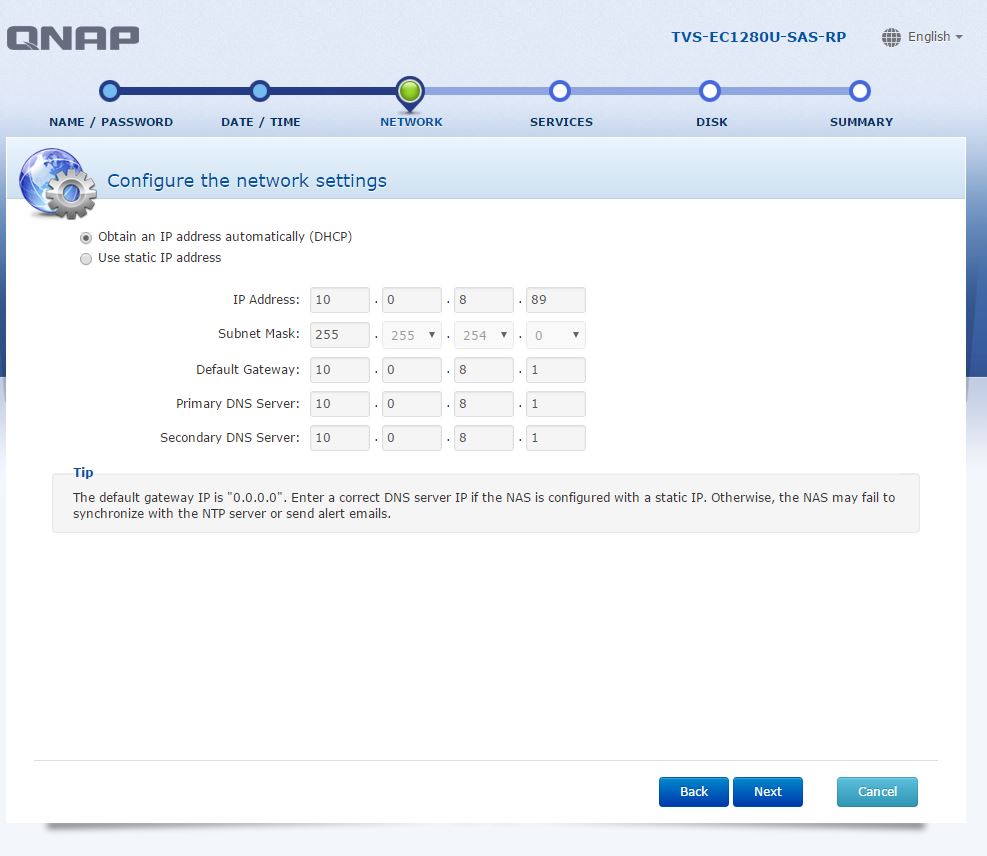
Task: Click the Next button
Action: pos(767,792)
